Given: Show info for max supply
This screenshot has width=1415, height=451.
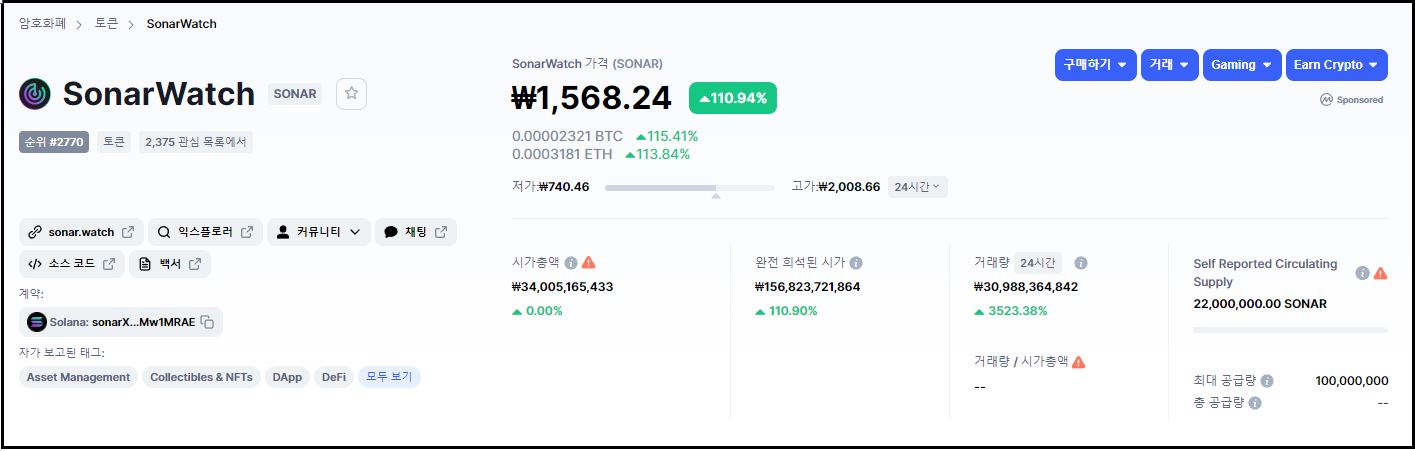Looking at the screenshot, I should pos(1267,381).
